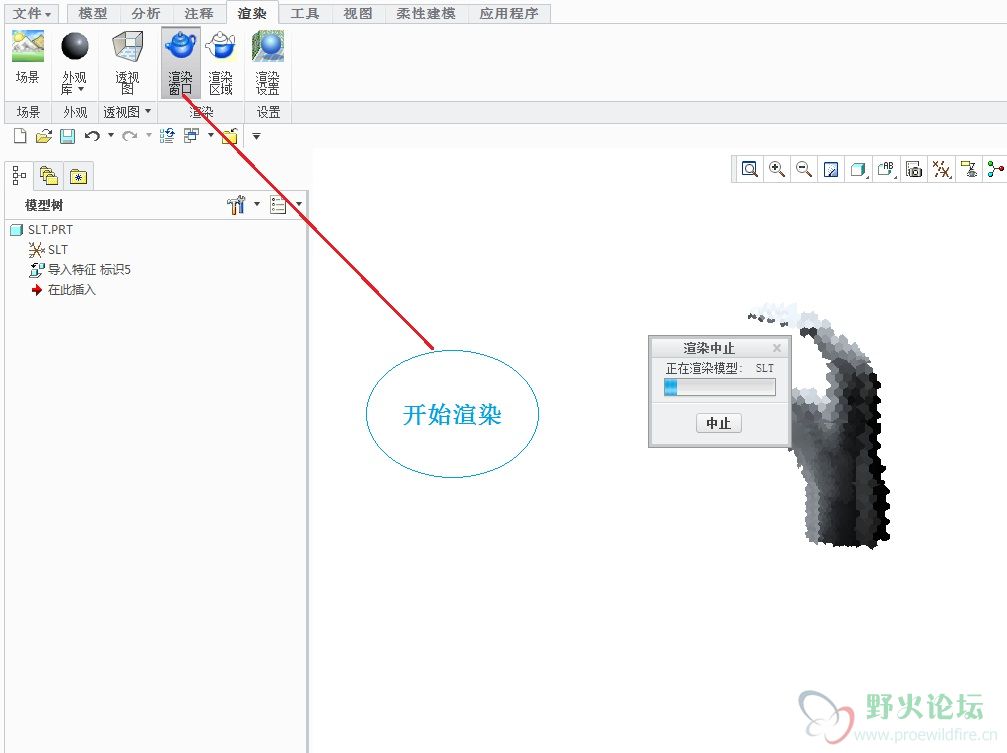The width and height of the screenshot is (1007, 753).
Task: Click 中止 button to stop rendering
Action: click(x=719, y=423)
